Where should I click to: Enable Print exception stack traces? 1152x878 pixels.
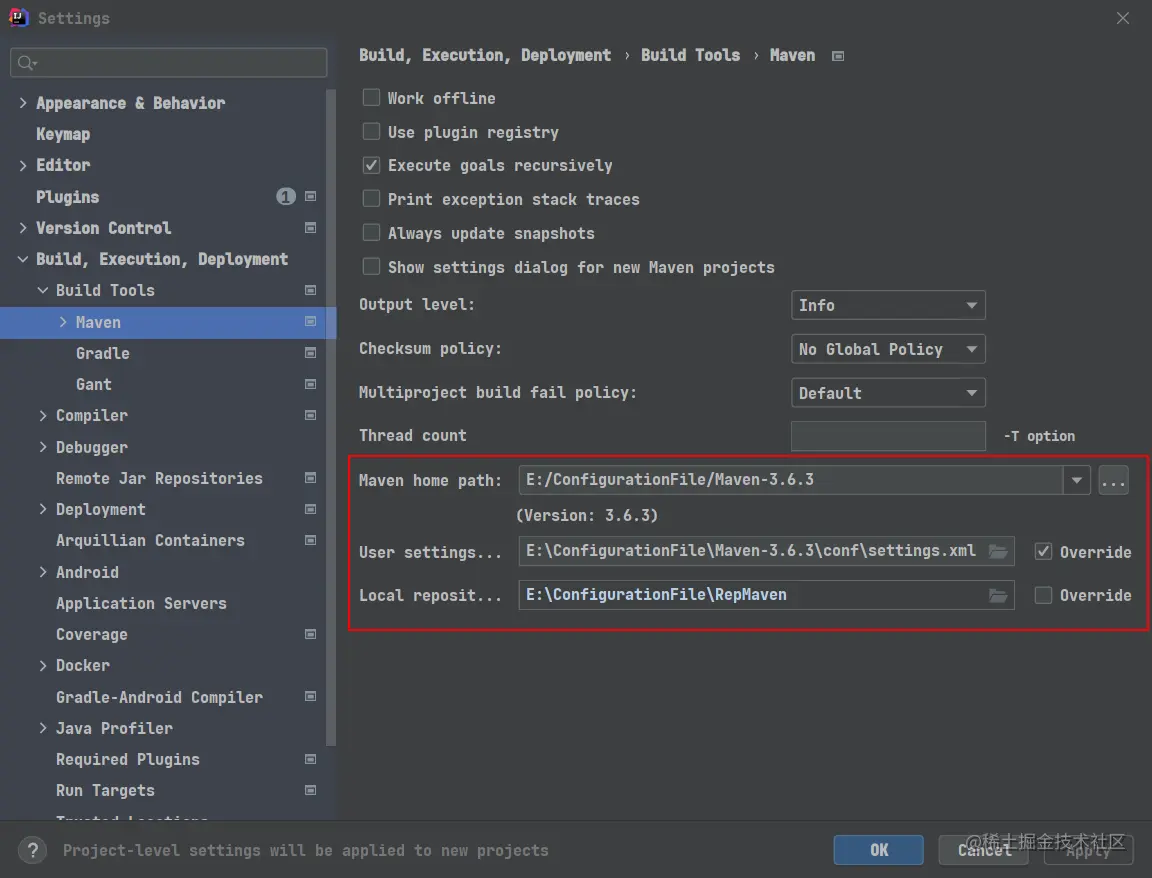pyautogui.click(x=372, y=198)
